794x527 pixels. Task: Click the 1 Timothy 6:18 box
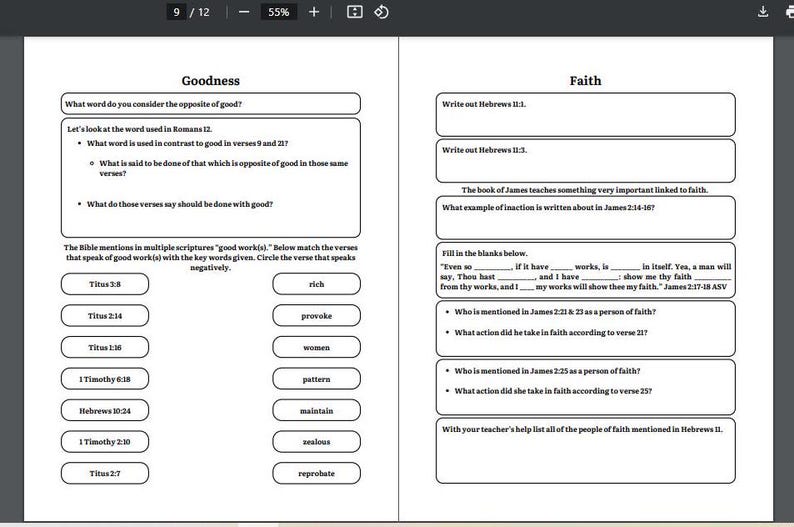(105, 379)
